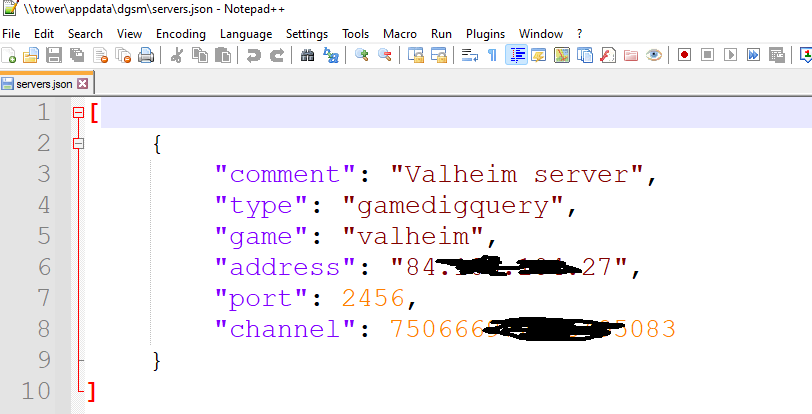Open the Search menu
The height and width of the screenshot is (414, 812).
pyautogui.click(x=85, y=34)
